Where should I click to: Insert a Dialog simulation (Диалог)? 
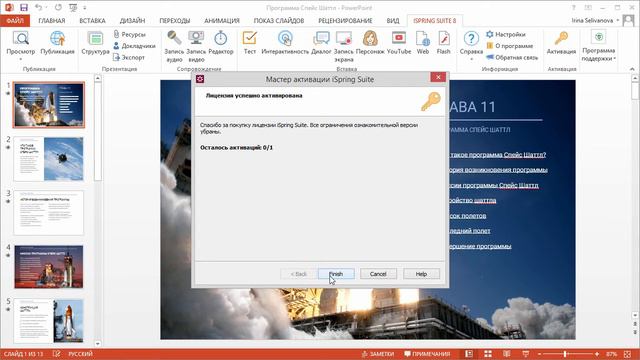(x=321, y=43)
